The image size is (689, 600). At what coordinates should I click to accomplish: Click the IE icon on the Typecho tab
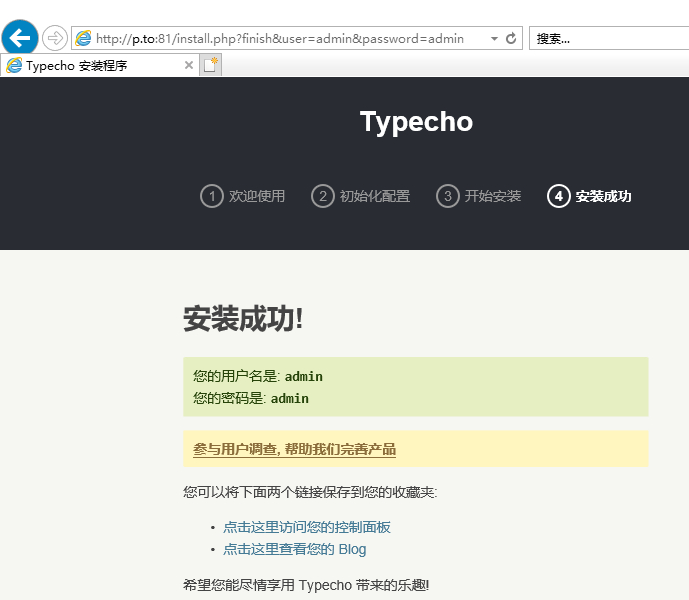click(14, 65)
